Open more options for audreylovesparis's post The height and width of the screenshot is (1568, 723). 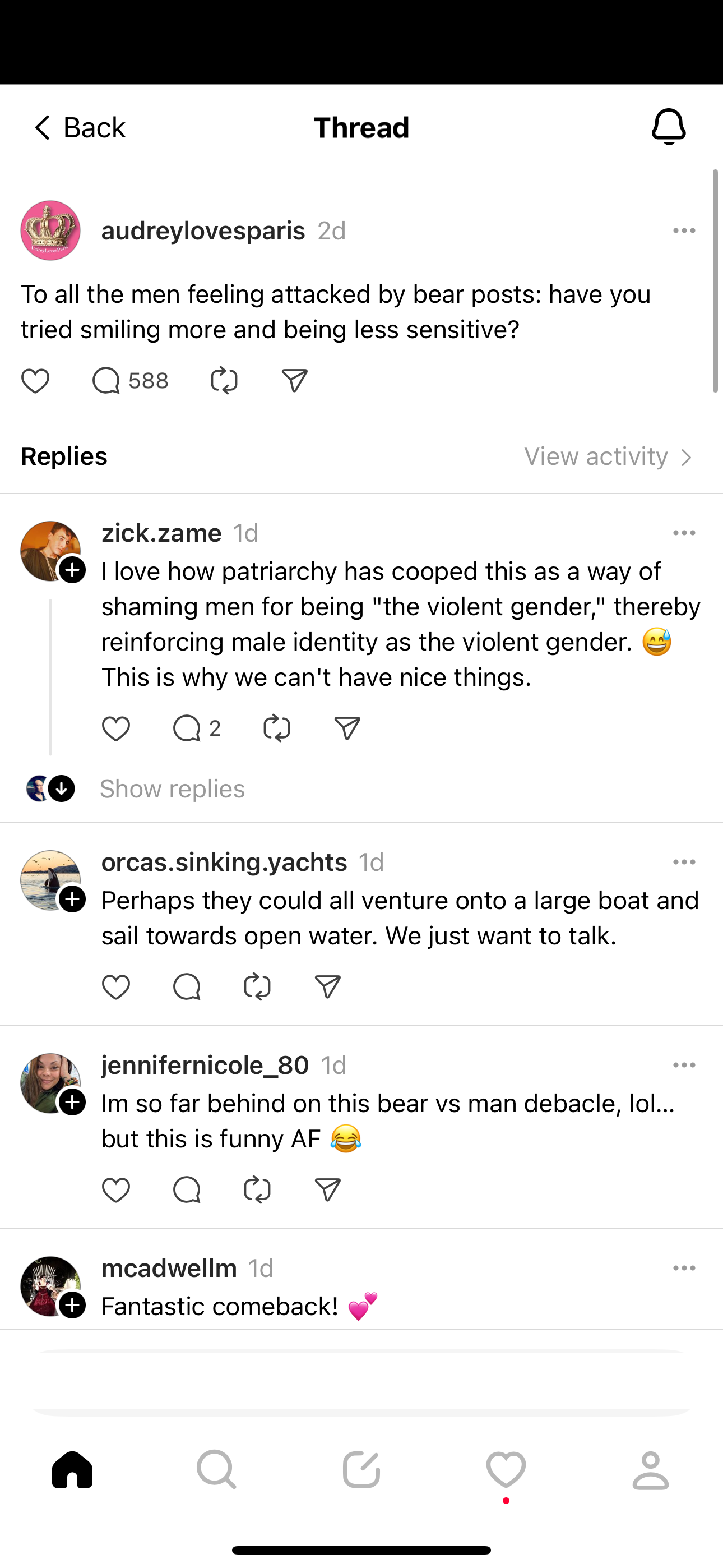pyautogui.click(x=684, y=230)
